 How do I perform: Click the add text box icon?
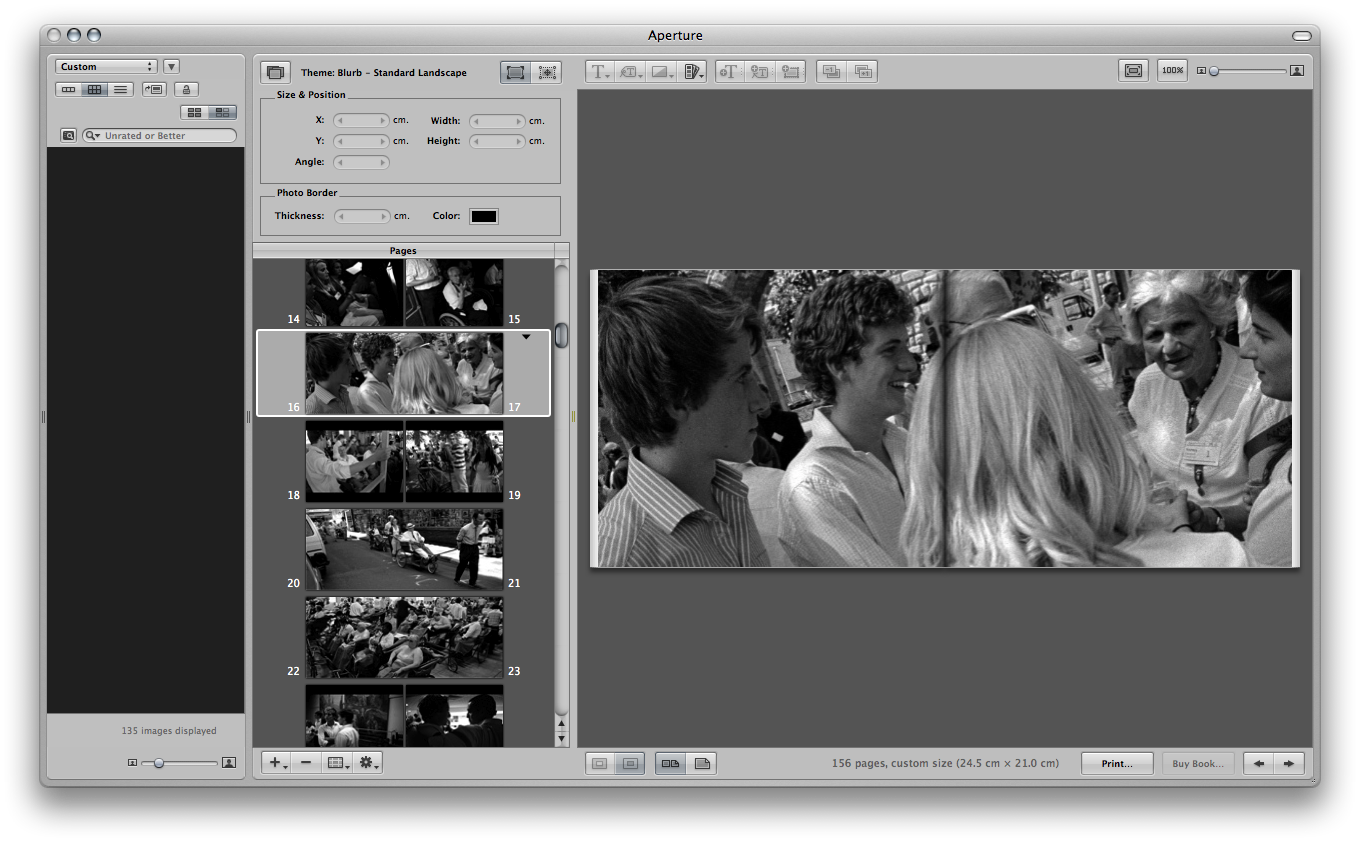pyautogui.click(x=728, y=72)
